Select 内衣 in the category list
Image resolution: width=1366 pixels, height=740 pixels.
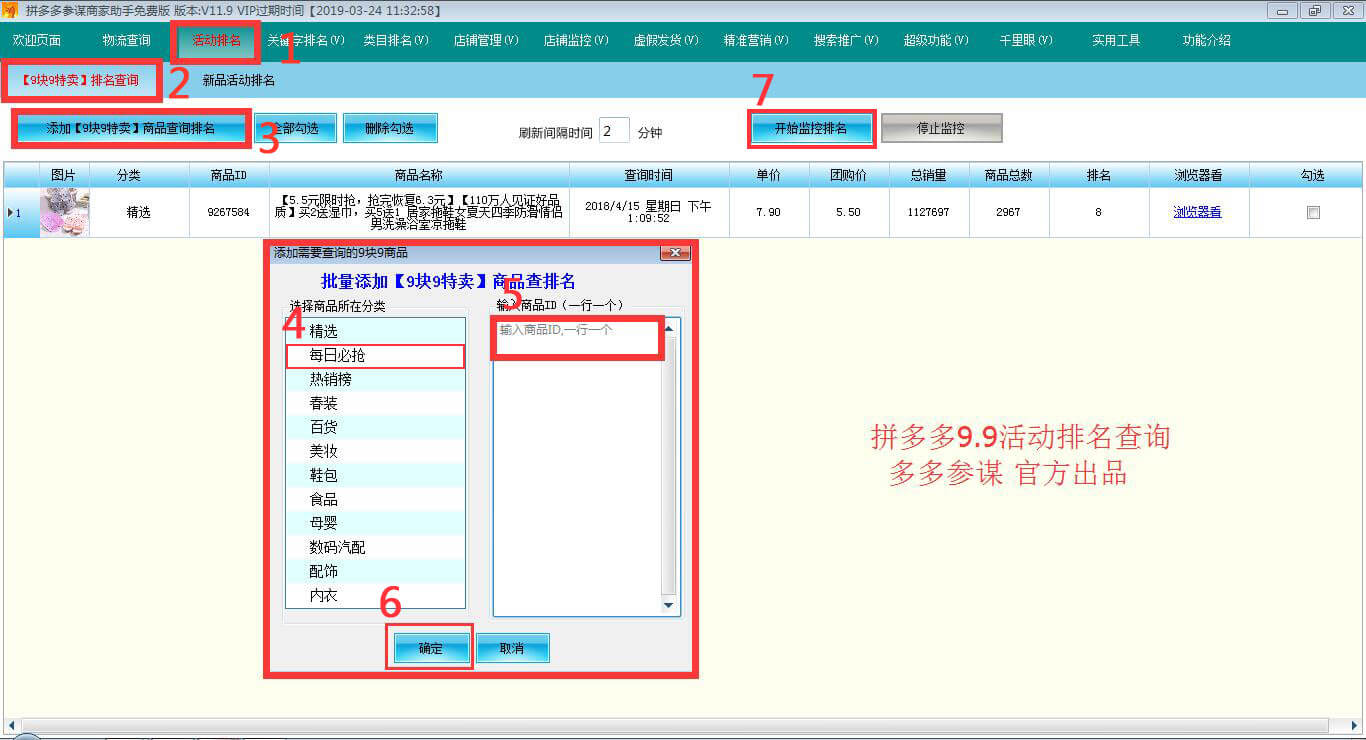click(x=376, y=595)
